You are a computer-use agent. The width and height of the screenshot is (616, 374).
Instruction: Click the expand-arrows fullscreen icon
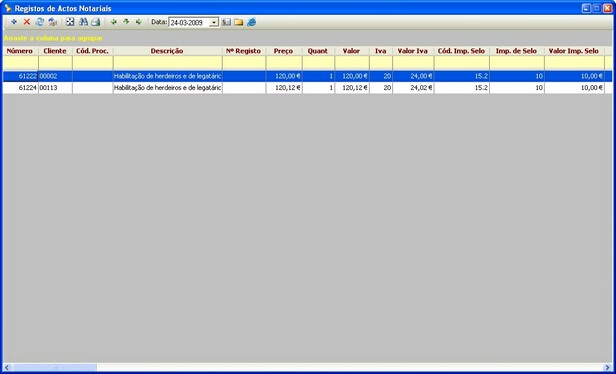coord(70,22)
